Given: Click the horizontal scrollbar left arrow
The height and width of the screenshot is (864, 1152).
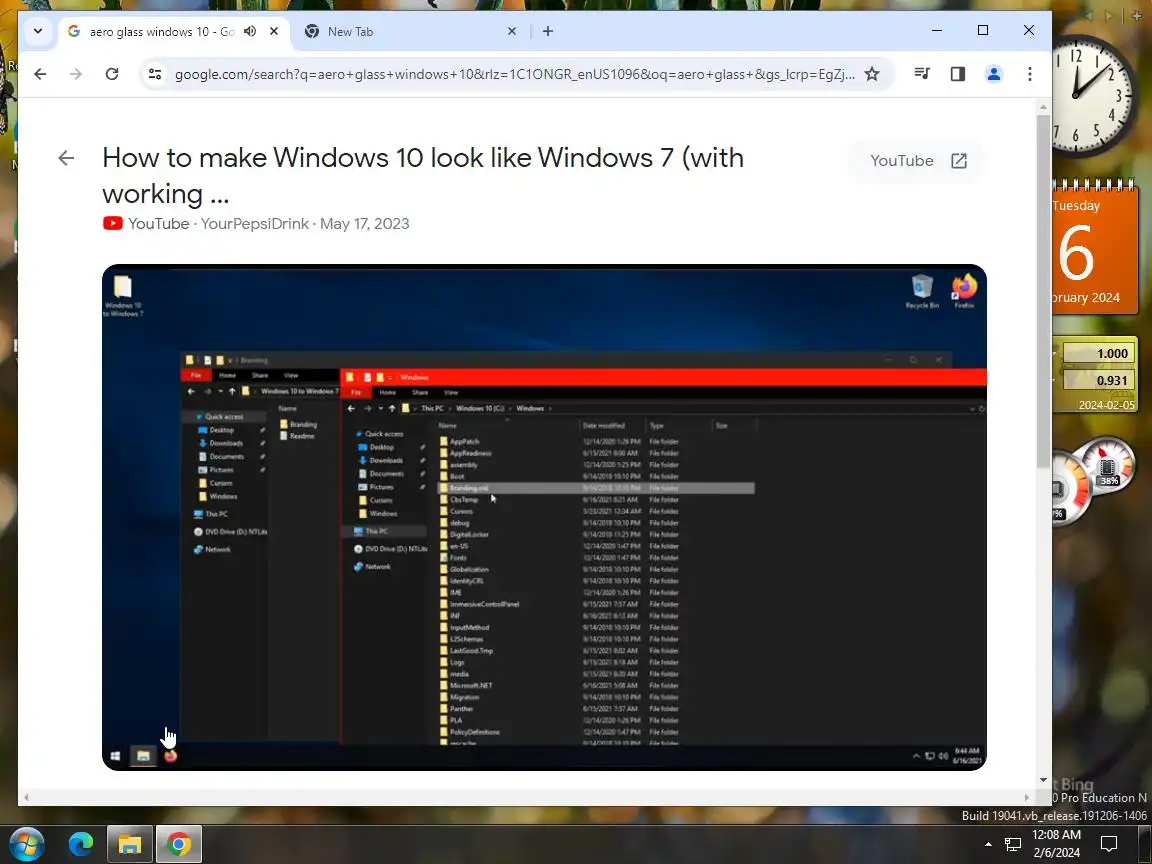Looking at the screenshot, I should click(x=26, y=797).
